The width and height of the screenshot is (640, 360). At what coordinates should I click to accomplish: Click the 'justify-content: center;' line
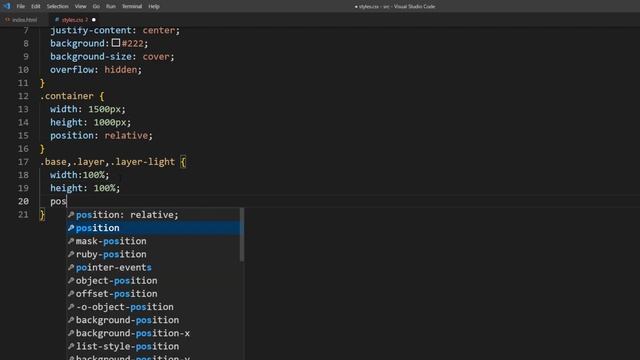[x=115, y=30]
